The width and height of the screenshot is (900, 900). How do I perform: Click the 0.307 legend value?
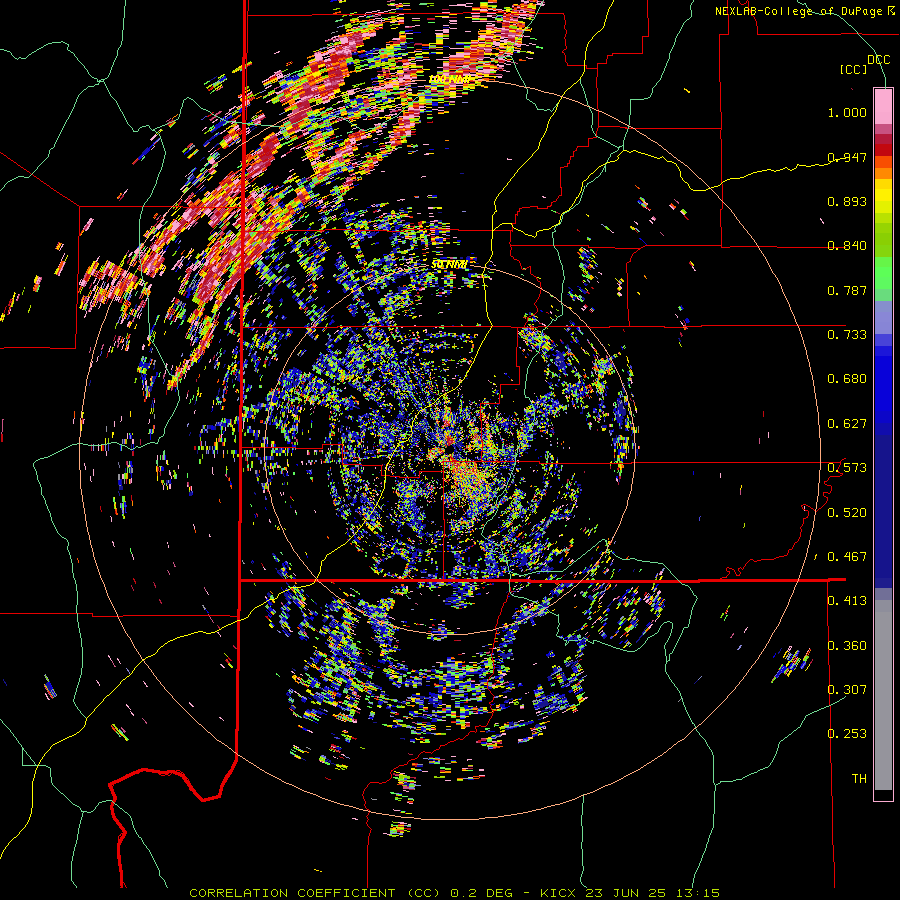coord(847,690)
